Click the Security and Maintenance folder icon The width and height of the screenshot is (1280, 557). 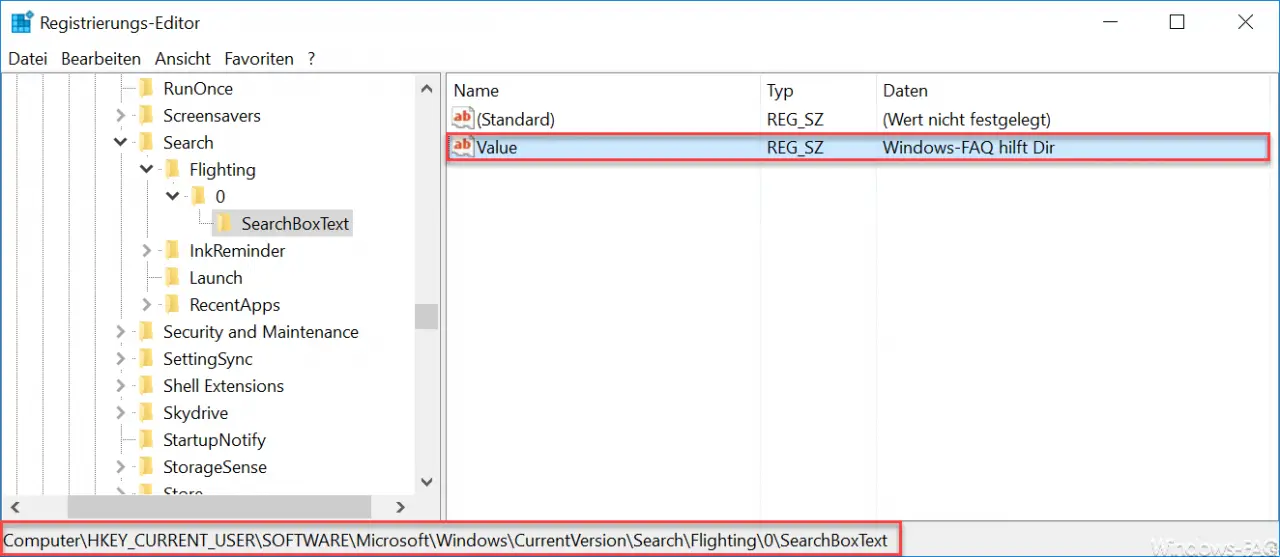pyautogui.click(x=146, y=332)
